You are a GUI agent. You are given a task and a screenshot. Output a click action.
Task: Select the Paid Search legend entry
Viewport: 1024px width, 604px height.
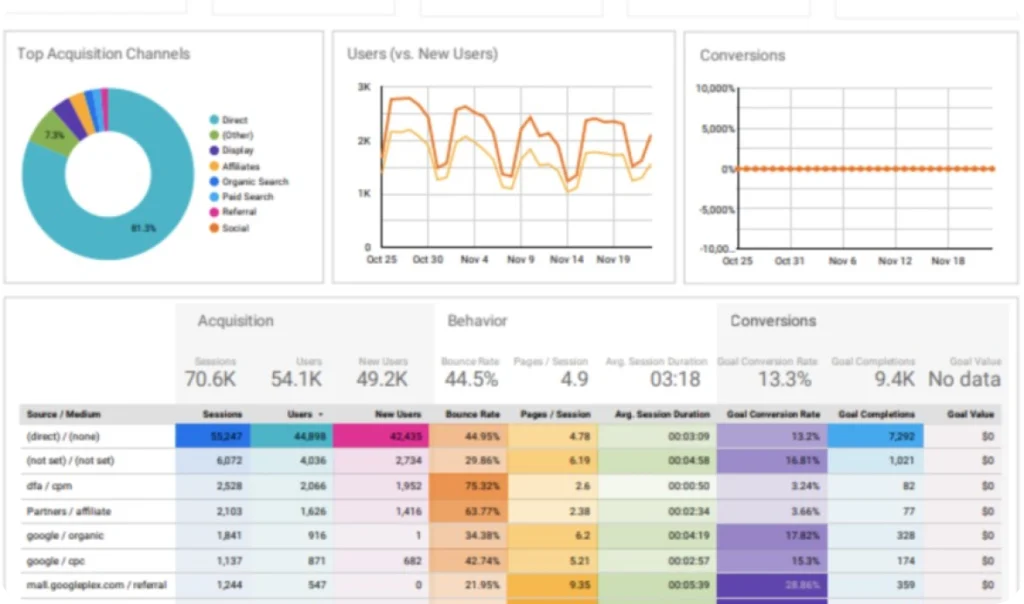(246, 197)
